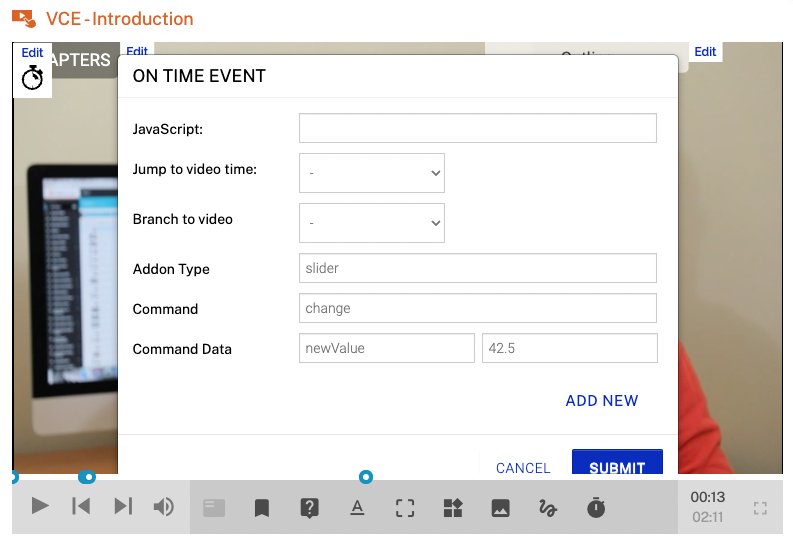Image resolution: width=793 pixels, height=542 pixels.
Task: Skip to the next marker
Action: click(x=123, y=507)
